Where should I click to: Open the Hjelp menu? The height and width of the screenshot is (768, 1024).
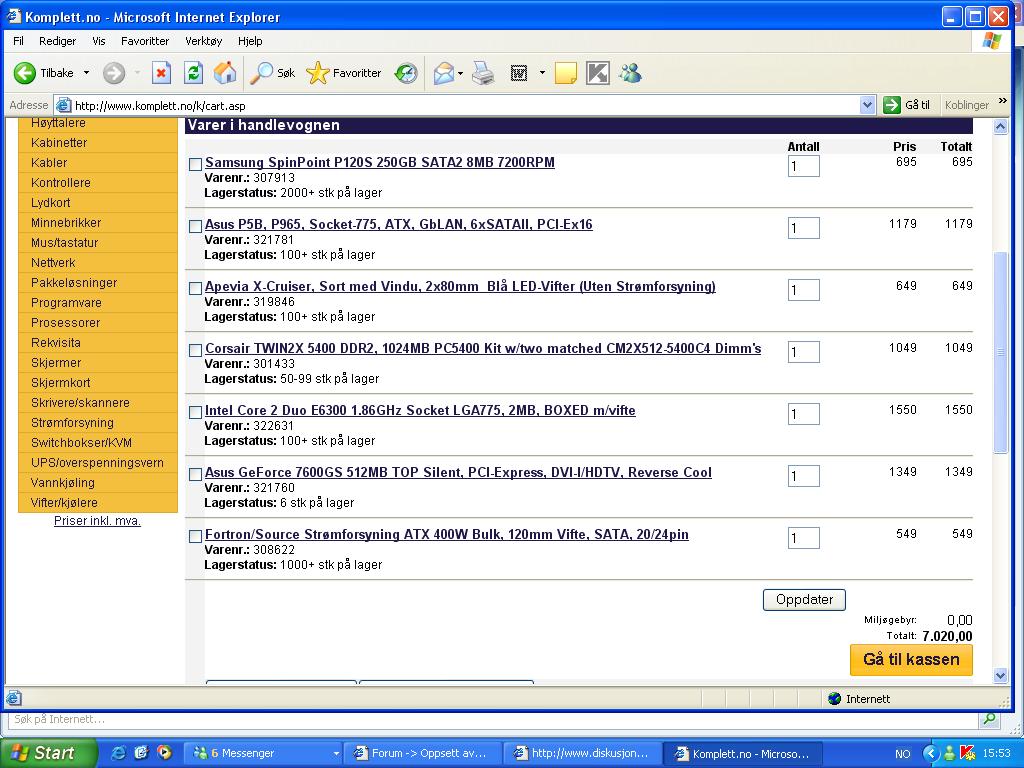pyautogui.click(x=250, y=40)
